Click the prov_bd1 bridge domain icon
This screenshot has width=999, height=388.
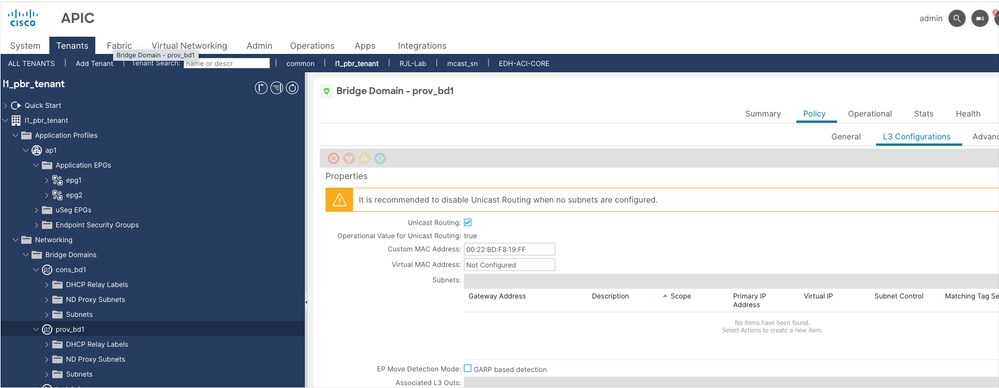point(47,329)
